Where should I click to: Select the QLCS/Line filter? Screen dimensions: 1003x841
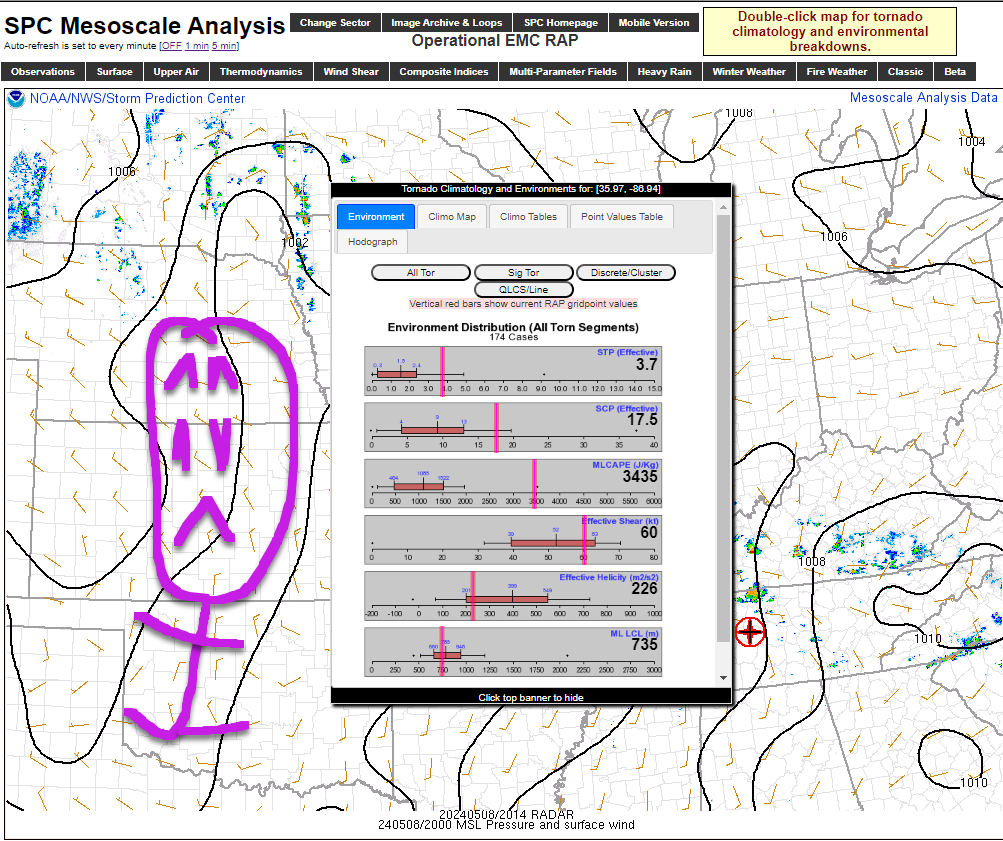[523, 290]
